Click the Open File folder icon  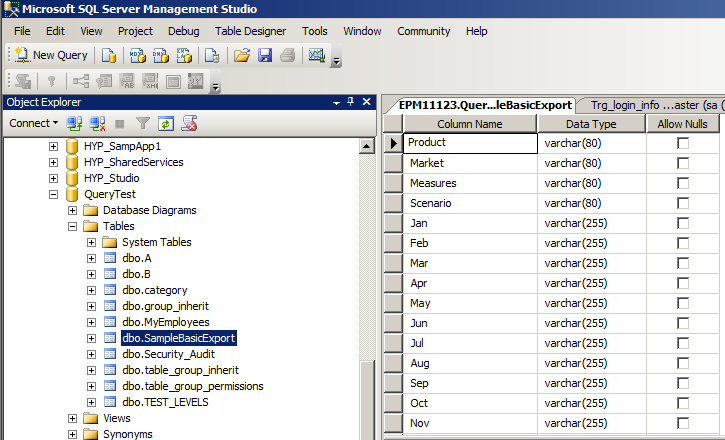click(241, 55)
